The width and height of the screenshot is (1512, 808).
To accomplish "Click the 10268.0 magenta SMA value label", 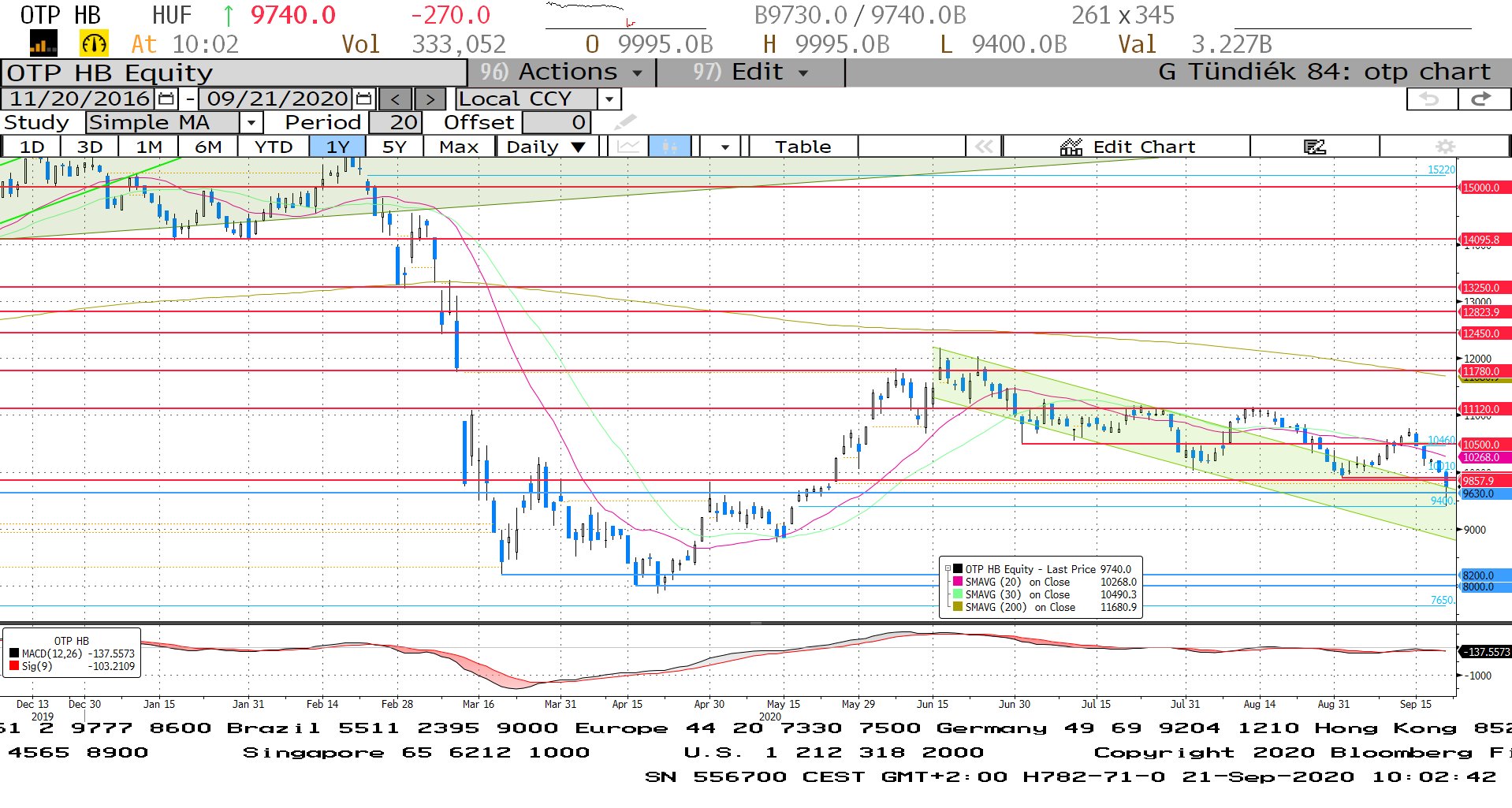I will pyautogui.click(x=1485, y=457).
